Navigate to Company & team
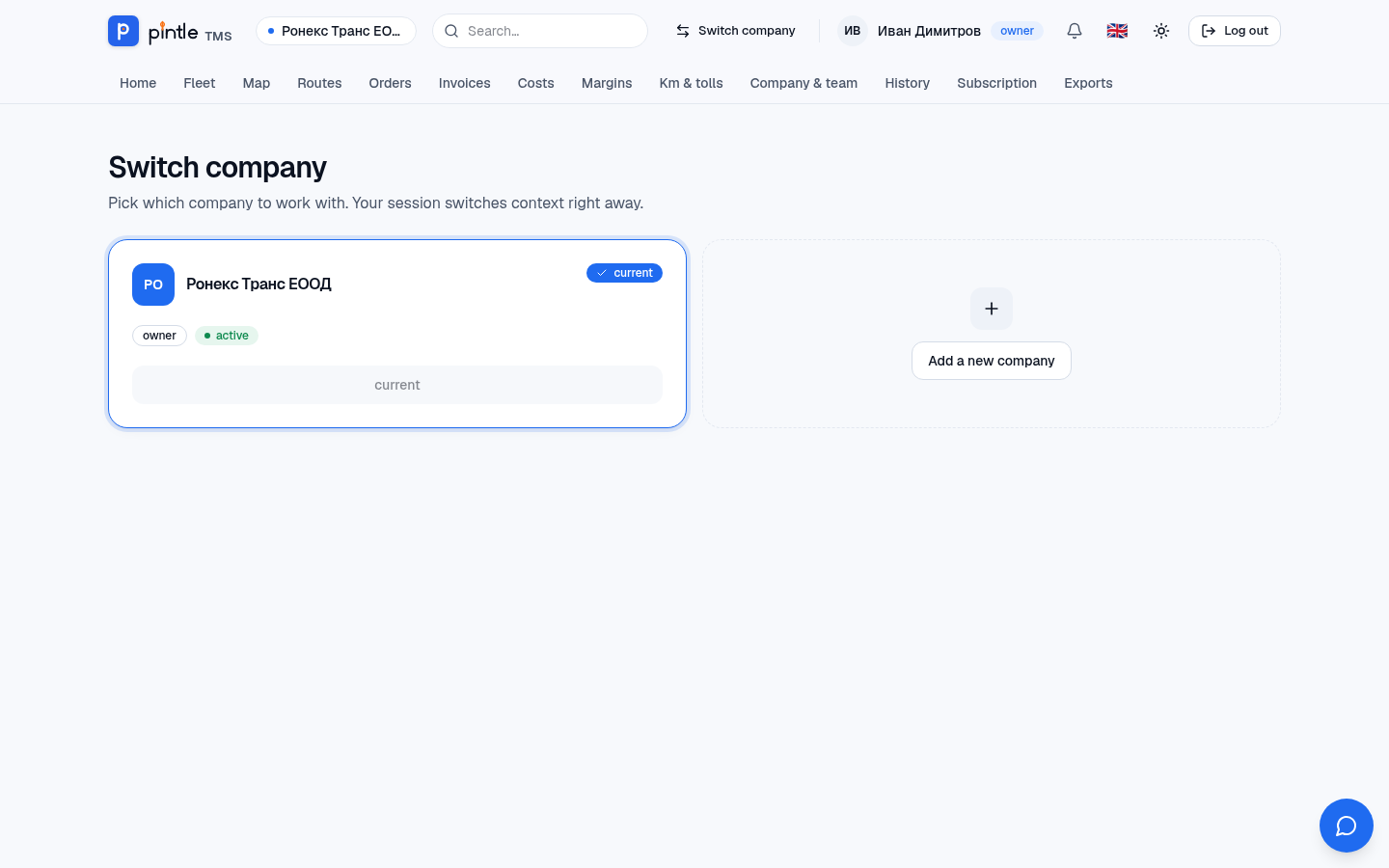The height and width of the screenshot is (868, 1389). point(804,83)
